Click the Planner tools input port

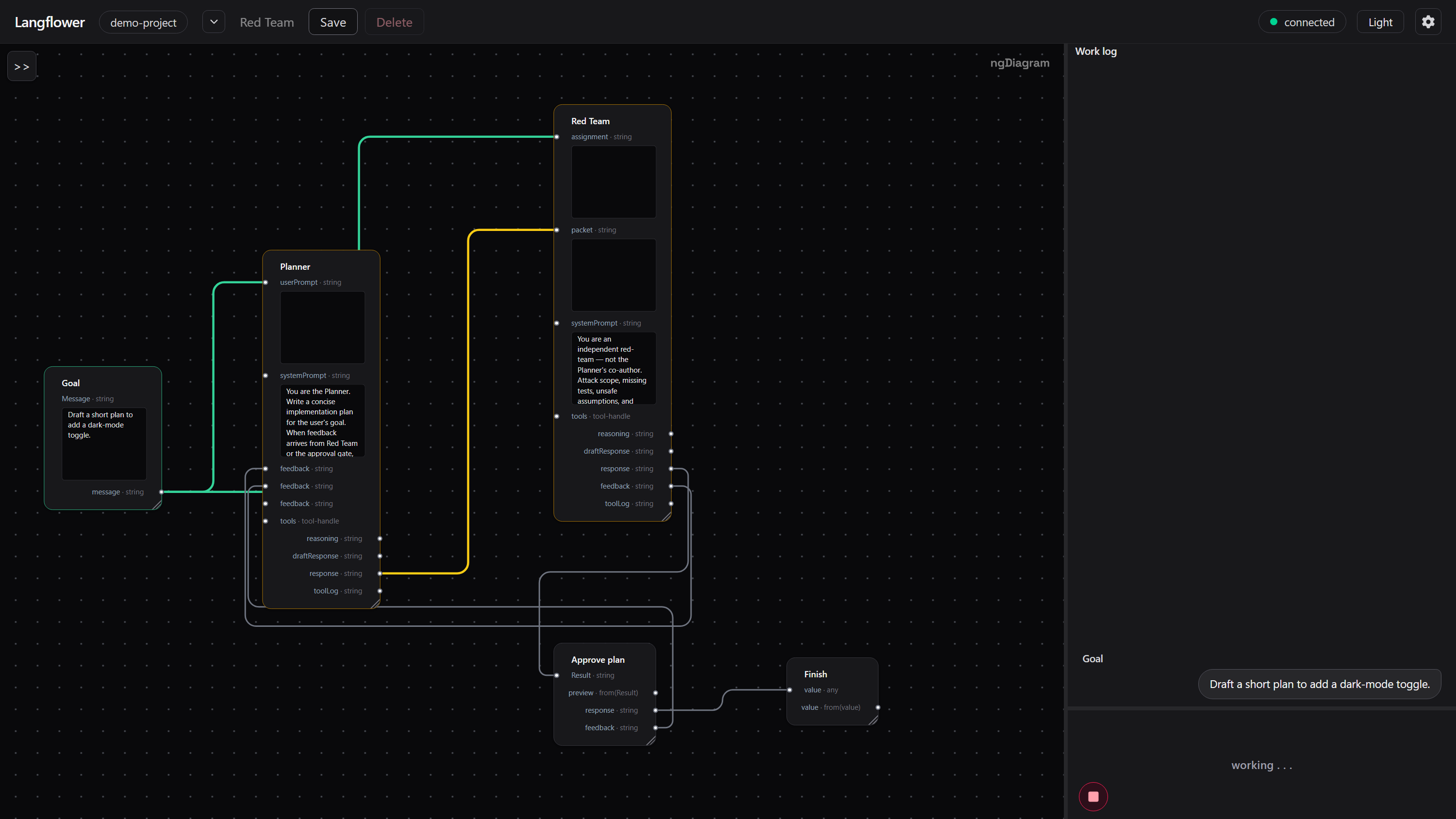[265, 521]
